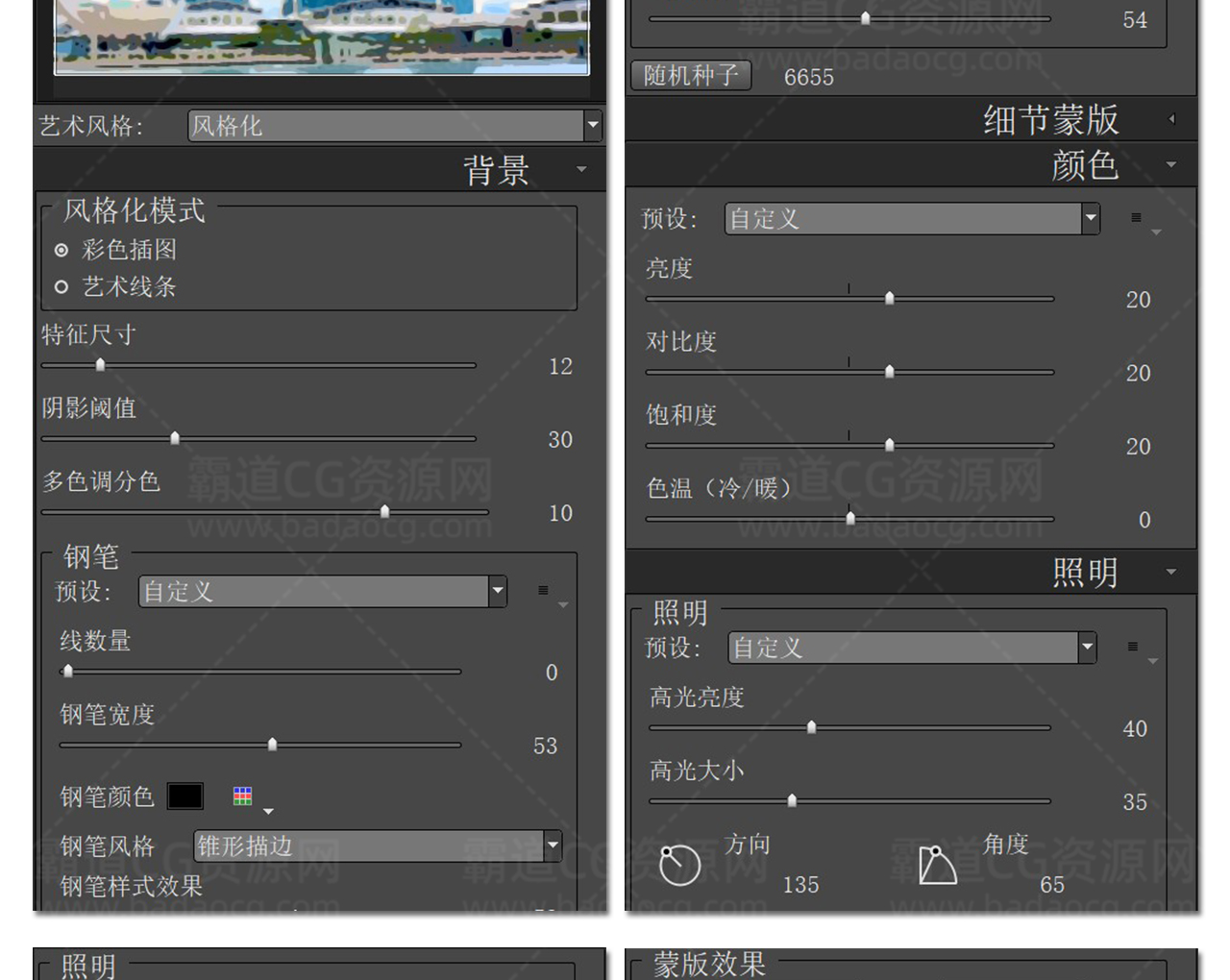Click the lighting angle icon
The height and width of the screenshot is (980, 1230).
tap(937, 865)
